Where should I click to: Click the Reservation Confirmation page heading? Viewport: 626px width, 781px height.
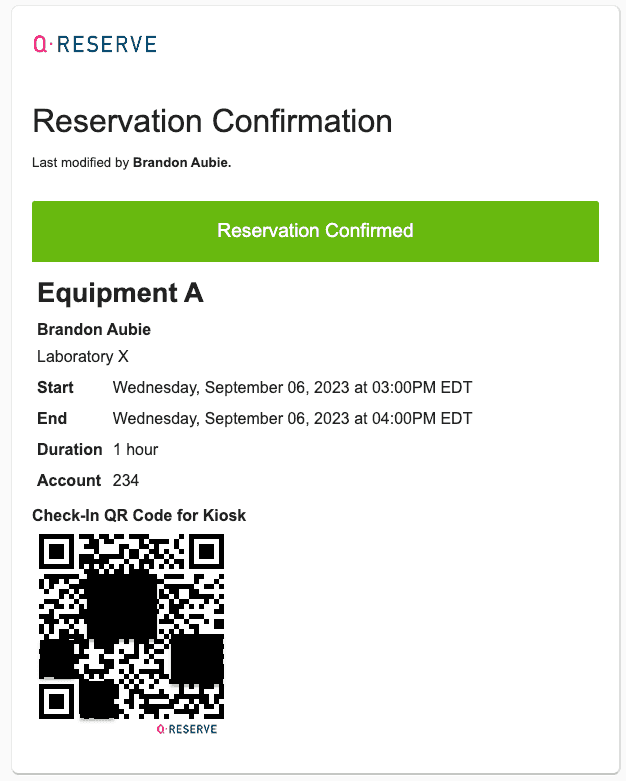[x=212, y=122]
